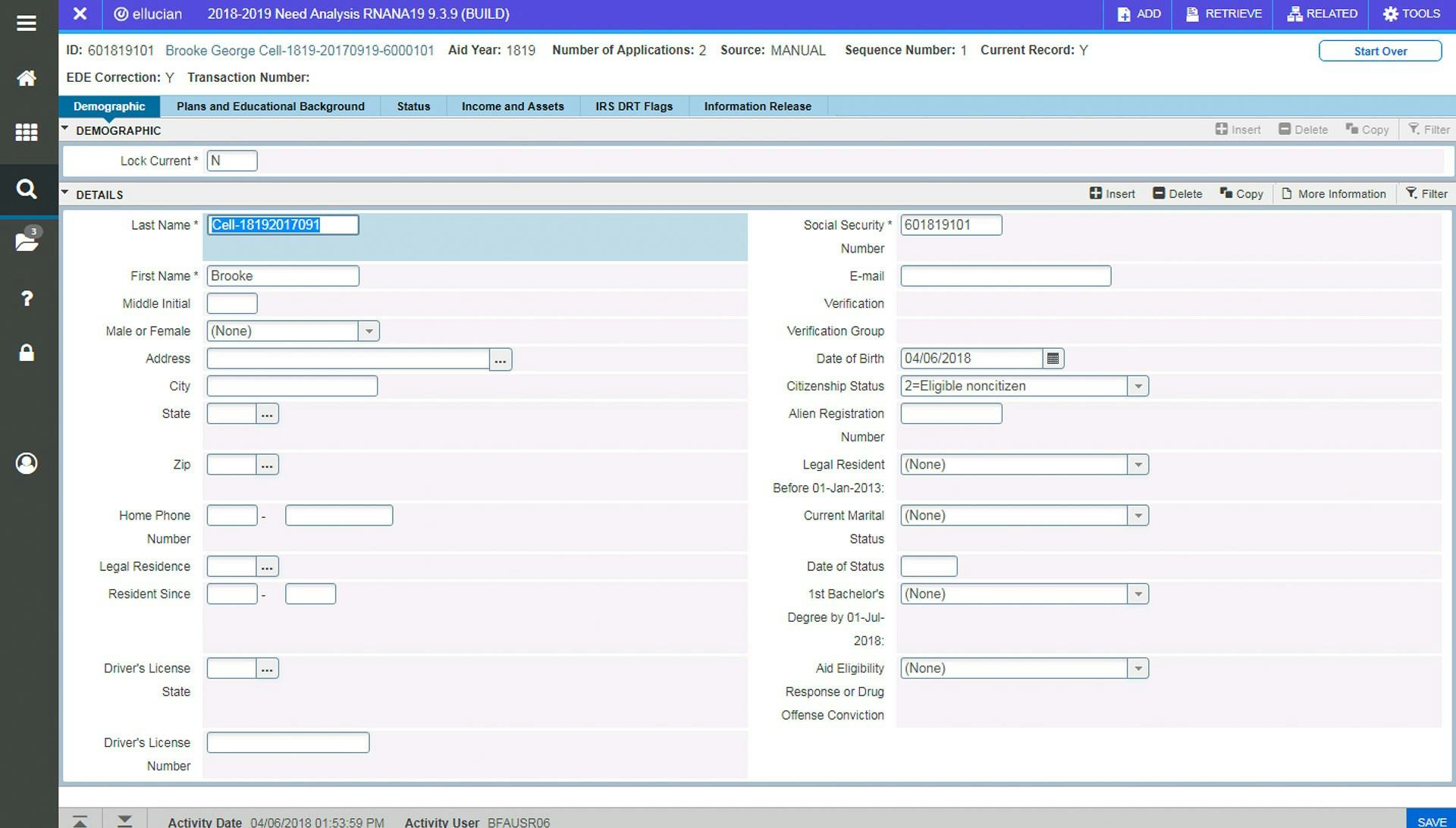This screenshot has height=828, width=1456.
Task: Click the SAVE button
Action: point(1431,820)
